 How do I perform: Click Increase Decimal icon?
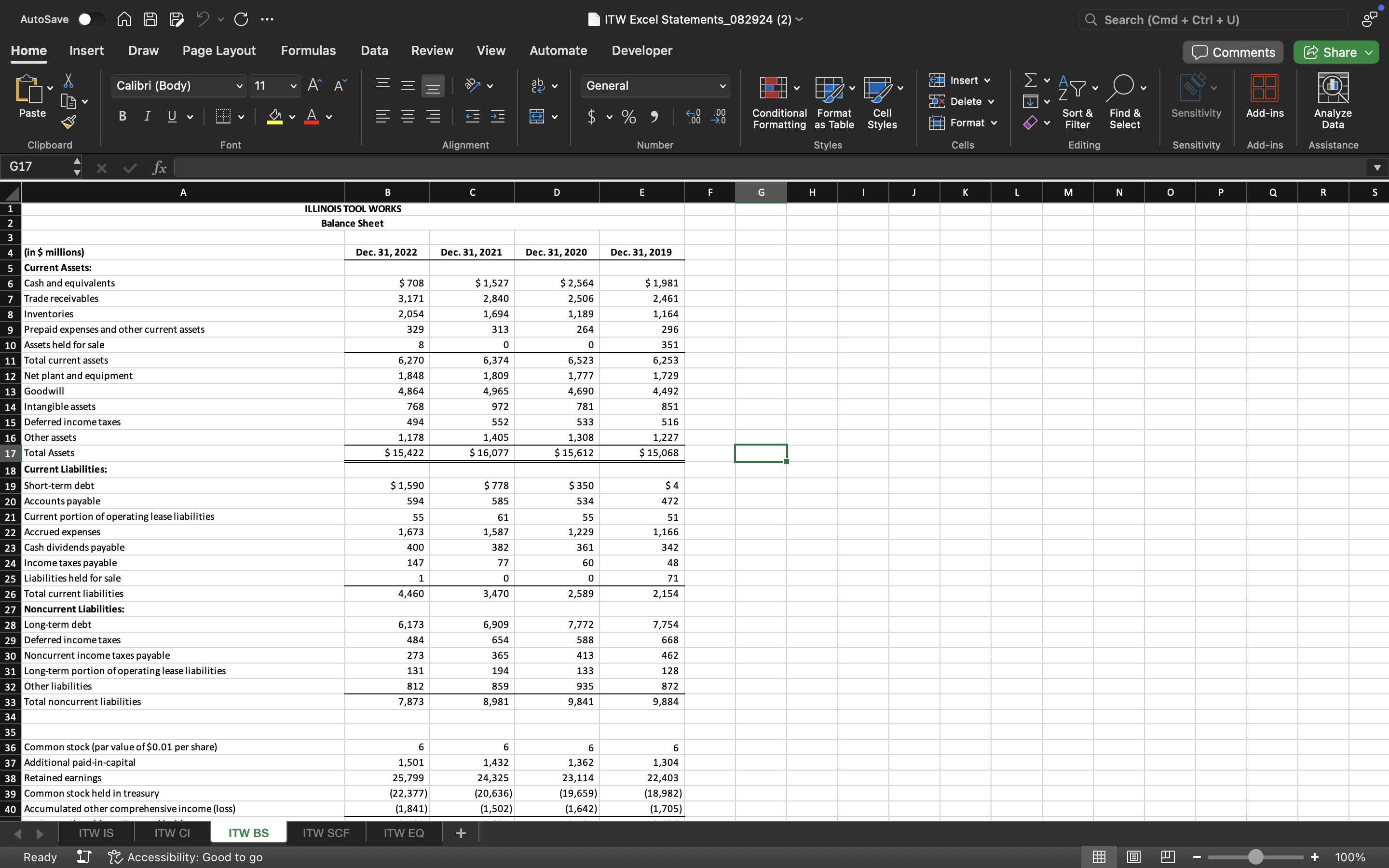694,117
